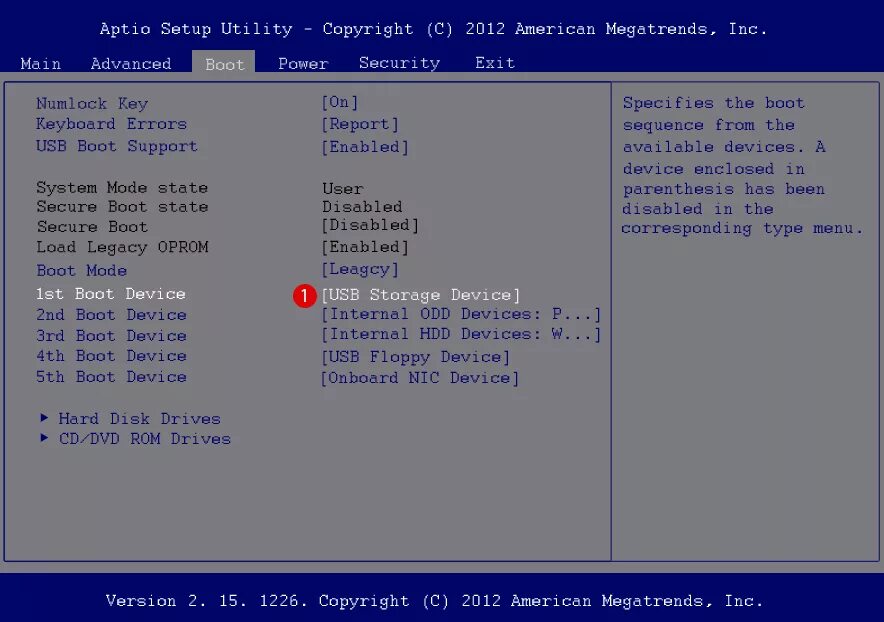Expand the Hard Disk Drives submenu arrow
The image size is (884, 622).
[x=44, y=417]
